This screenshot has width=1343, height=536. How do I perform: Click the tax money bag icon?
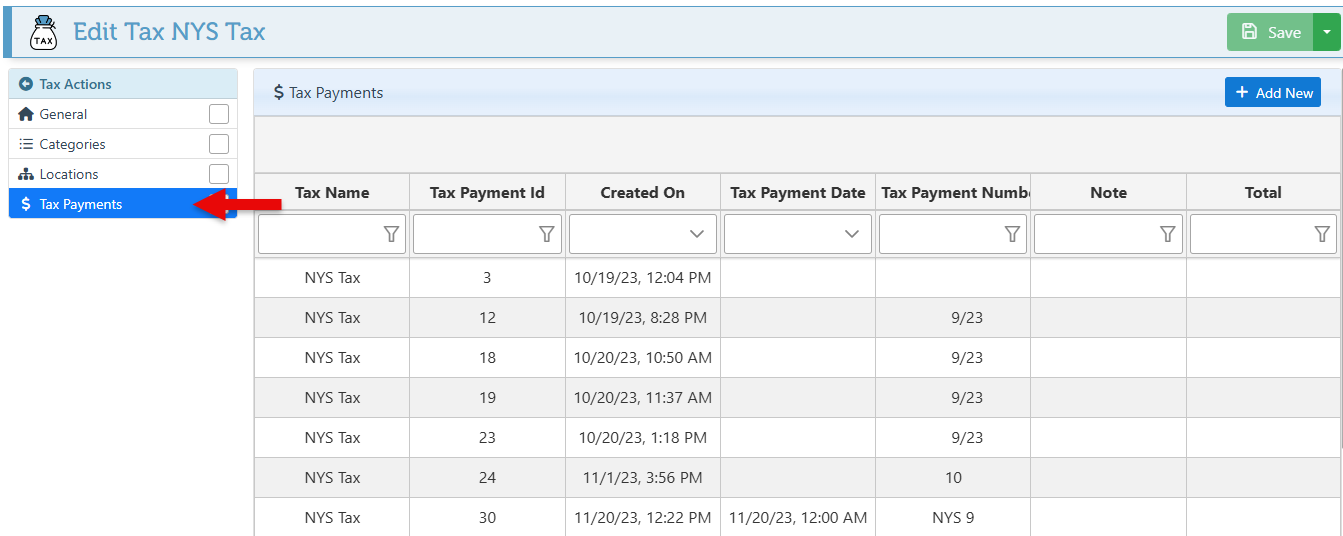pos(43,32)
